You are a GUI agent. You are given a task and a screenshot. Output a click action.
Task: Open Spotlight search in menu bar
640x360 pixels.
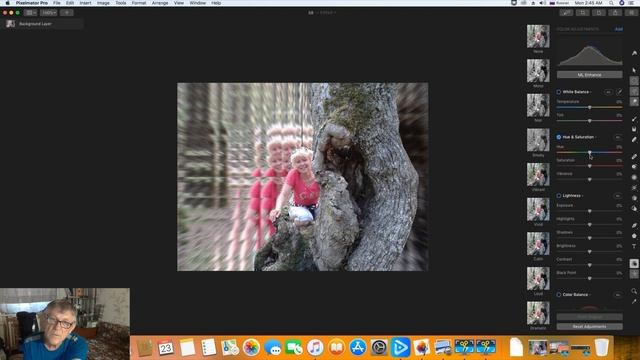coord(611,3)
